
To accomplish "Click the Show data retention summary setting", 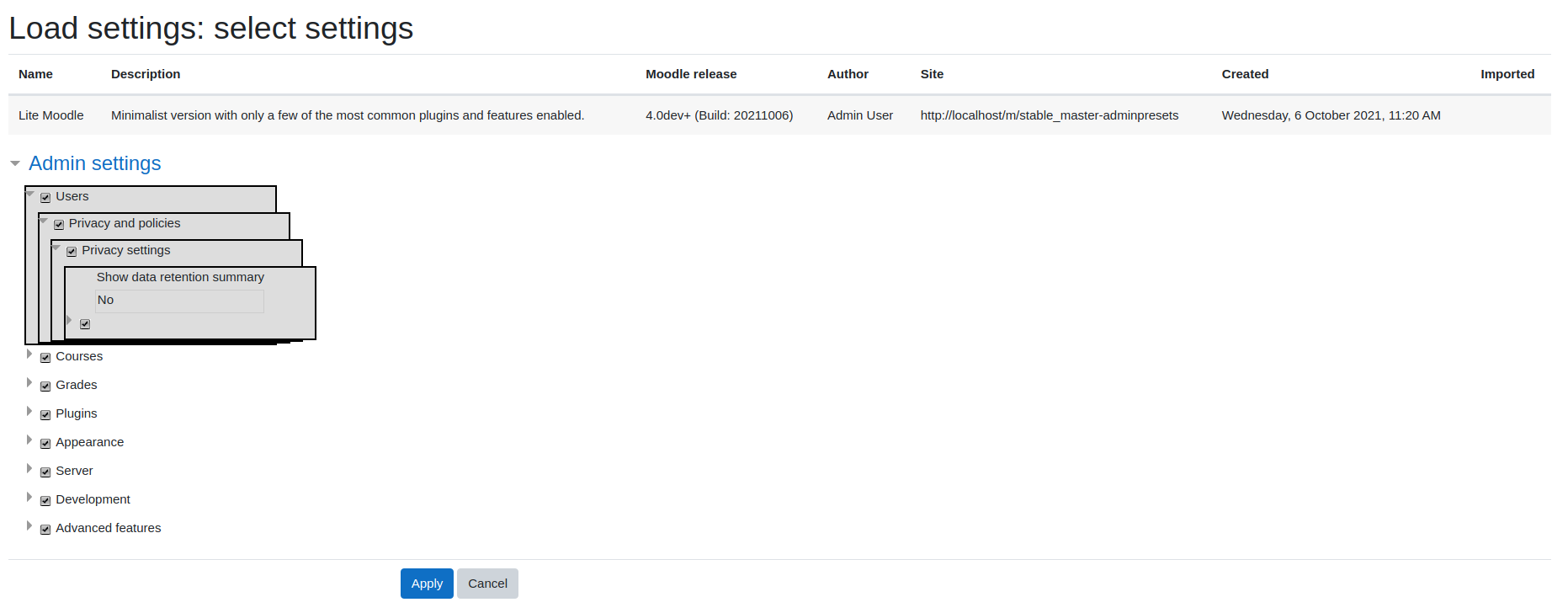I will click(180, 277).
